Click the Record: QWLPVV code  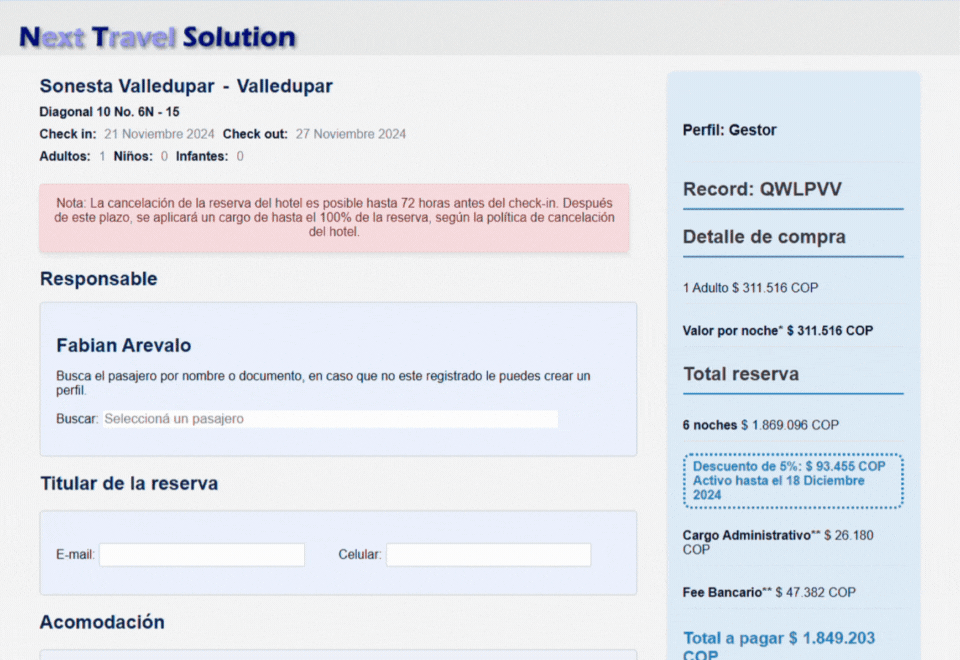coord(762,189)
